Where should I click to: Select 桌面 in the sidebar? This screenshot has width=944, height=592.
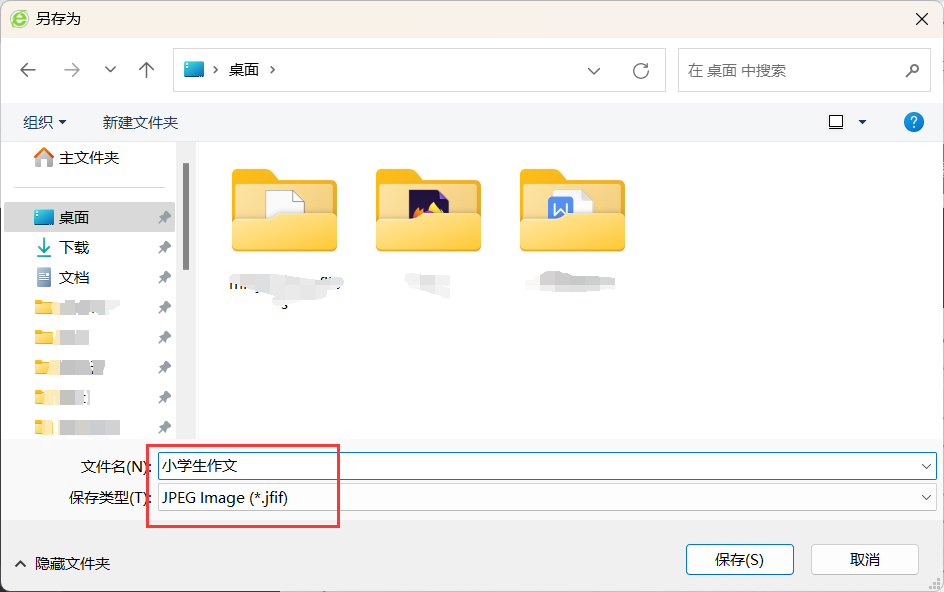tap(89, 217)
